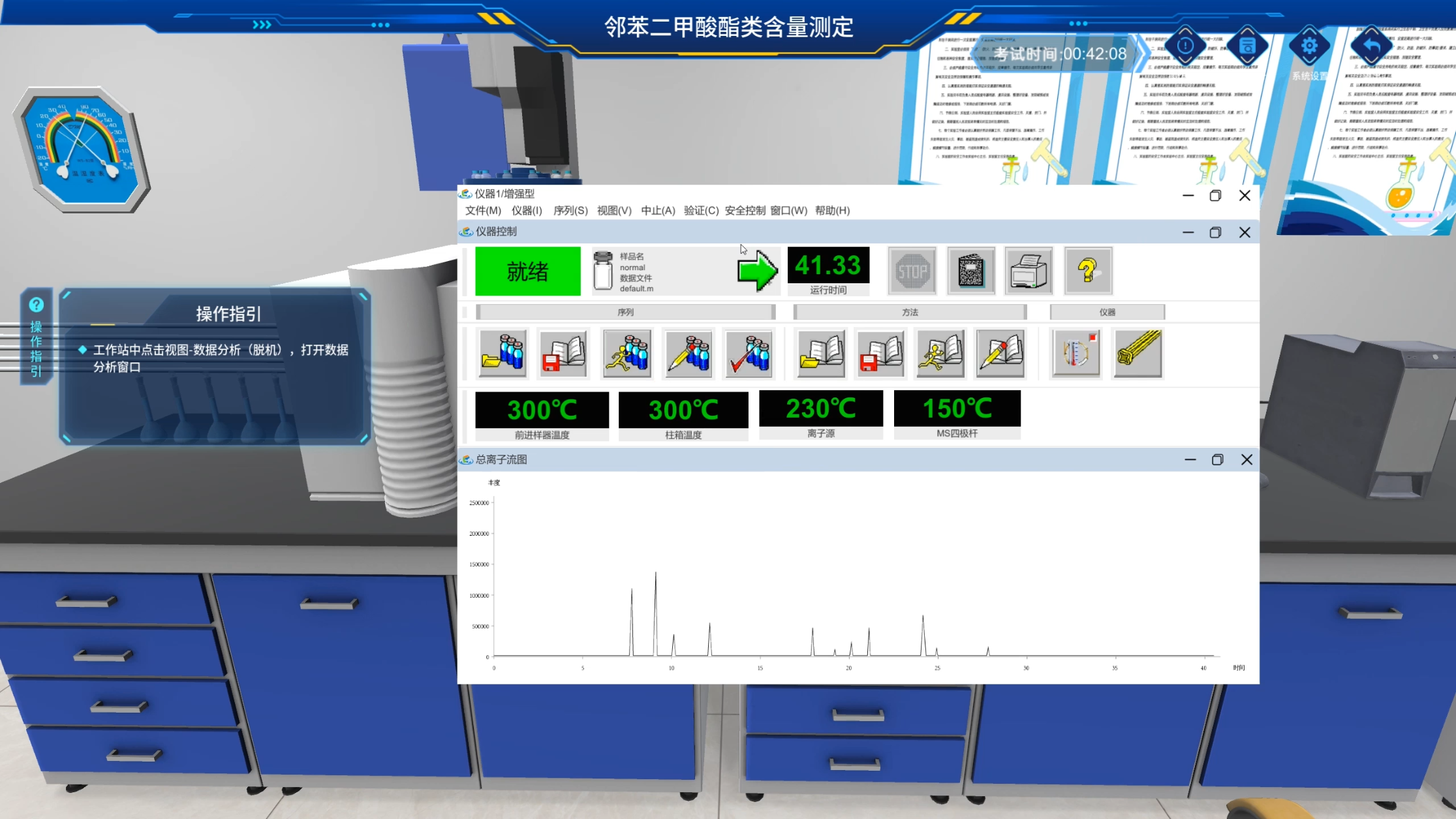
Task: Click the green 就绪 status button
Action: point(527,271)
